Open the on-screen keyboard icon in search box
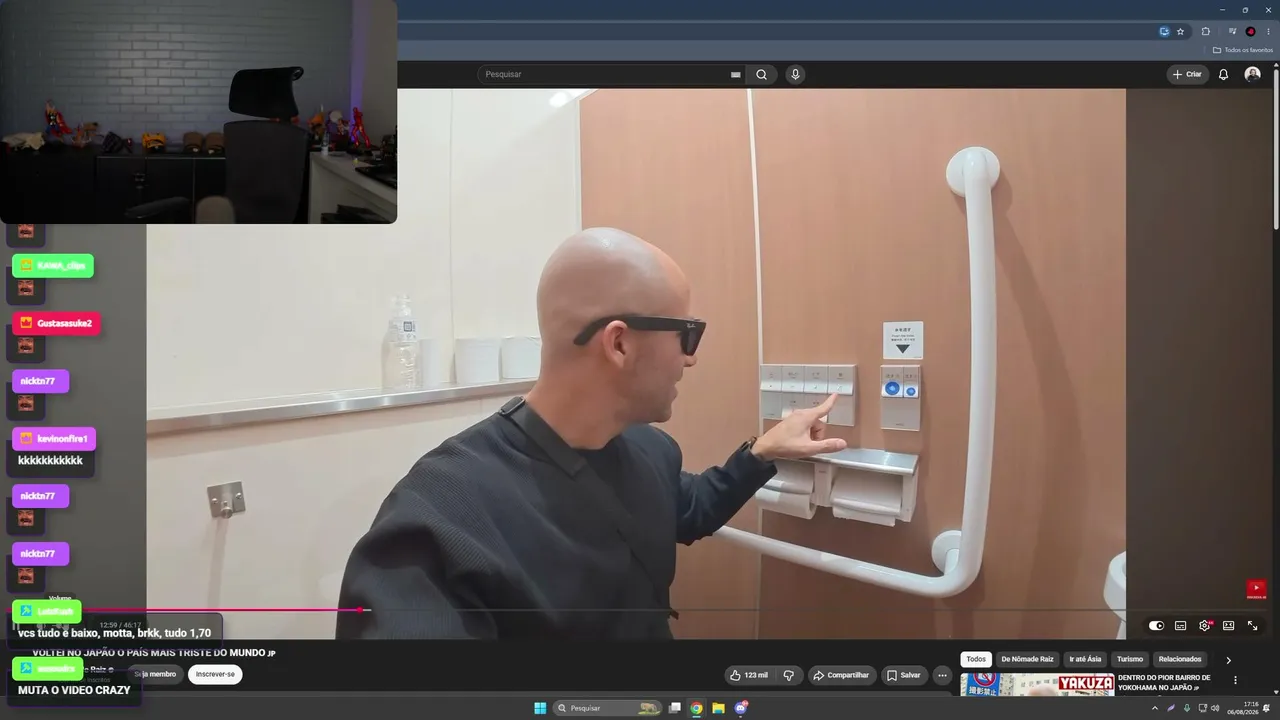Screen dimensions: 1280x720 tap(736, 74)
